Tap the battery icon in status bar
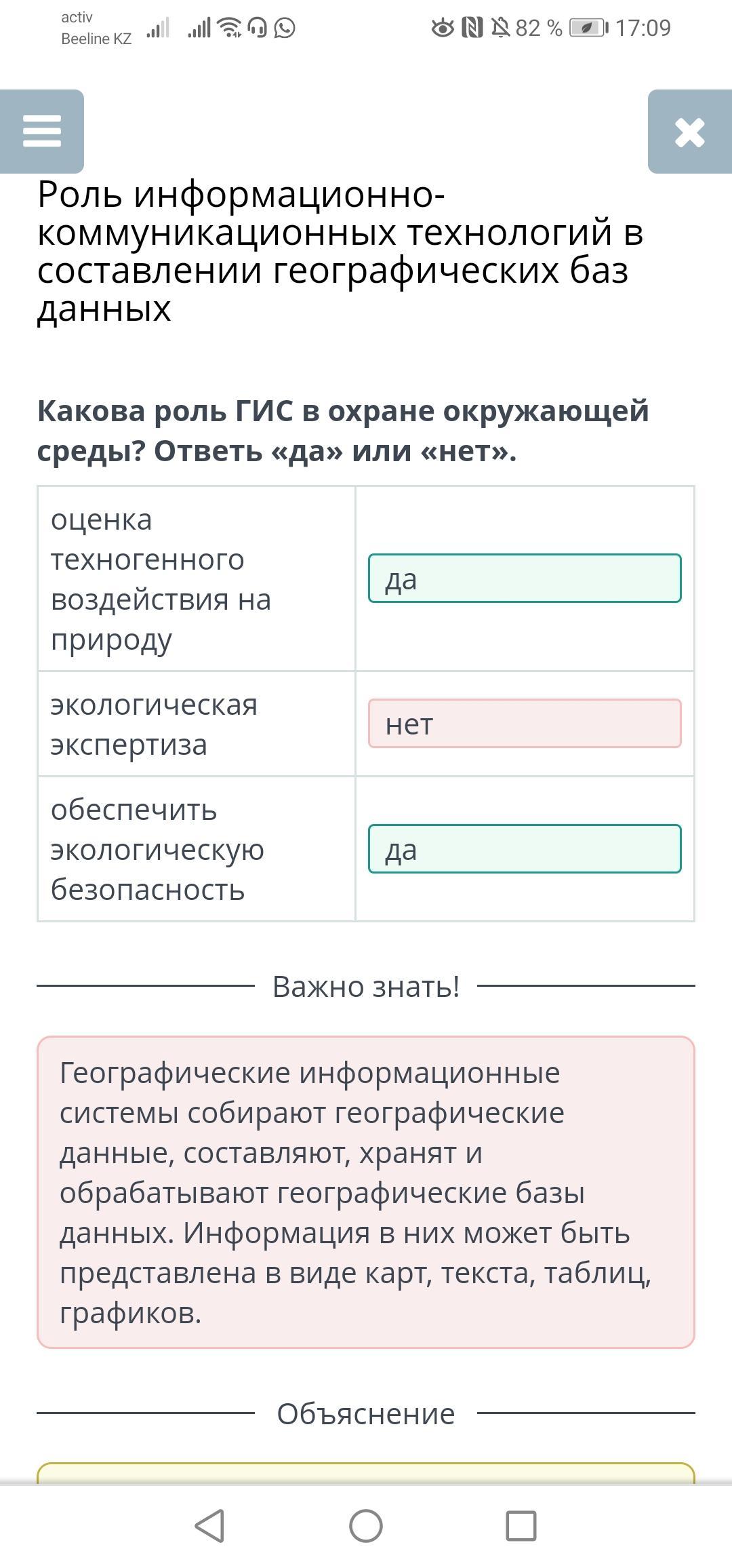Screen dimensions: 732x1568 [588, 28]
